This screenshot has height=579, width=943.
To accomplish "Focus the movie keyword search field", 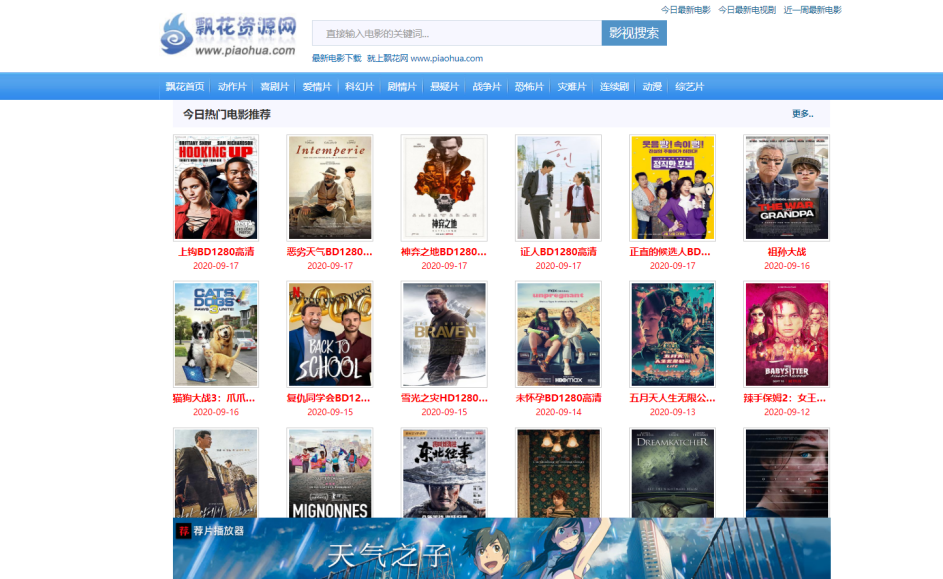I will [456, 33].
